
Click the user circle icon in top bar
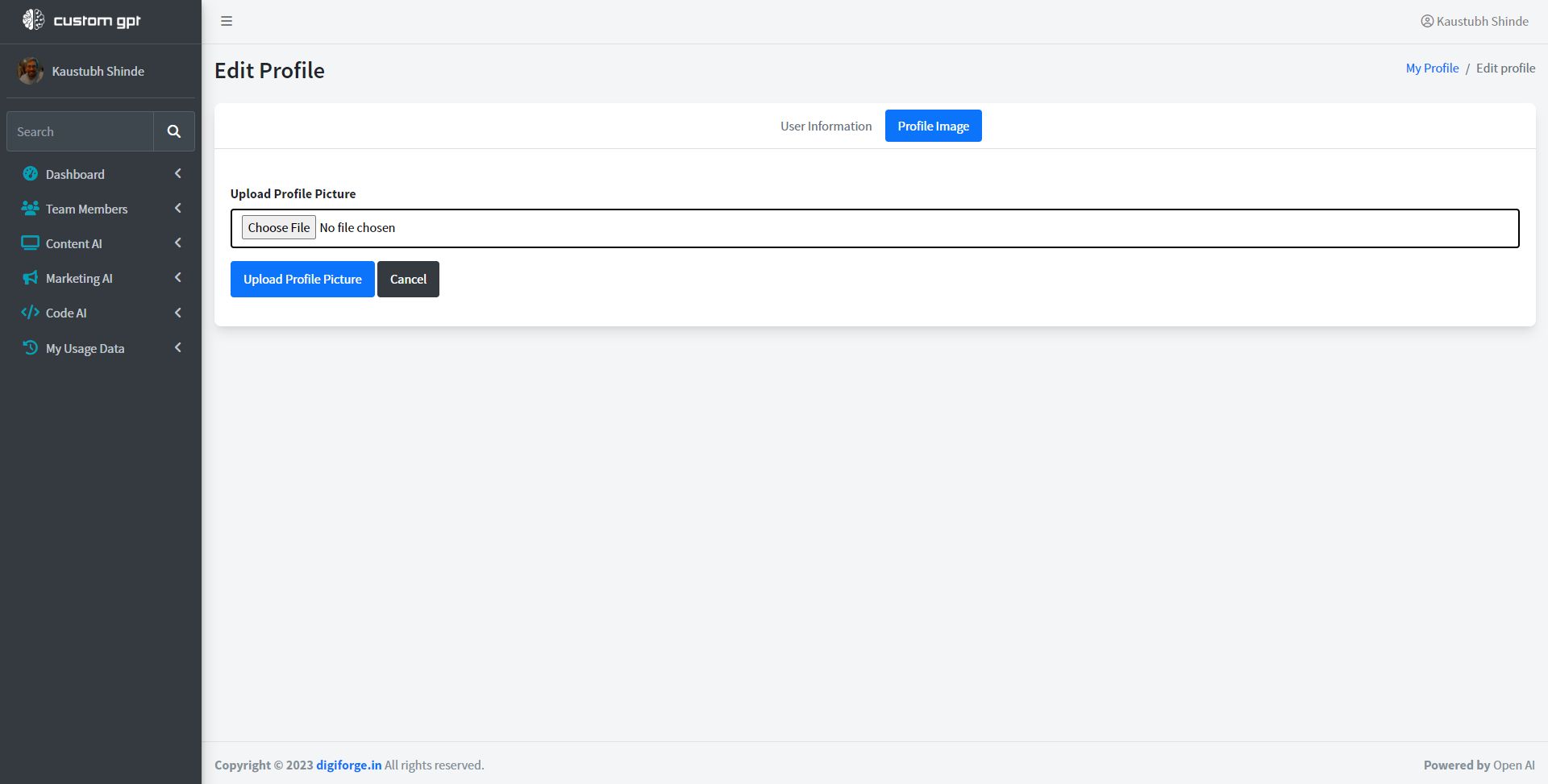[1427, 21]
